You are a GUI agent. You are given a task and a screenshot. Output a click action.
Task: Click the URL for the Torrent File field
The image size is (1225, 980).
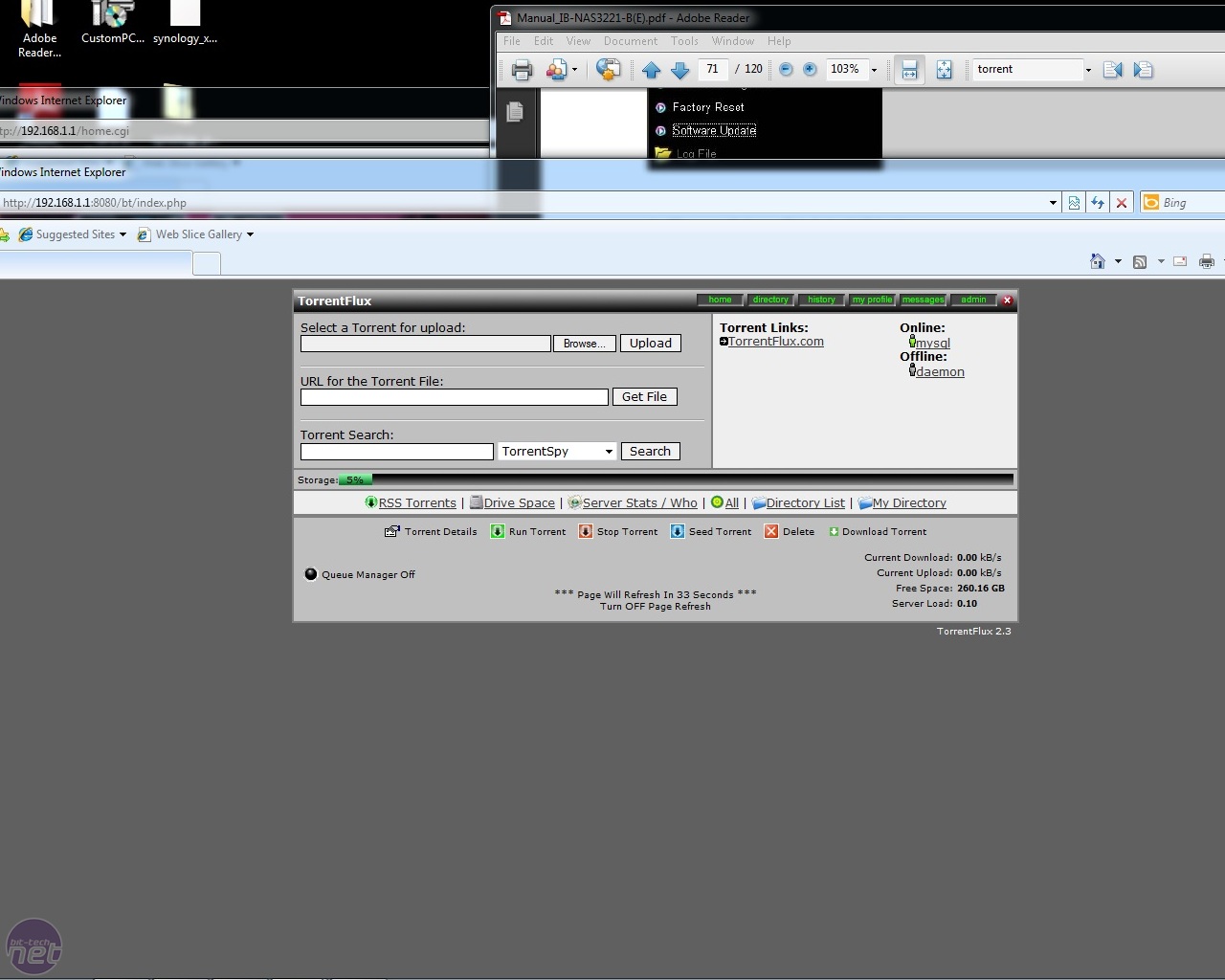point(455,397)
